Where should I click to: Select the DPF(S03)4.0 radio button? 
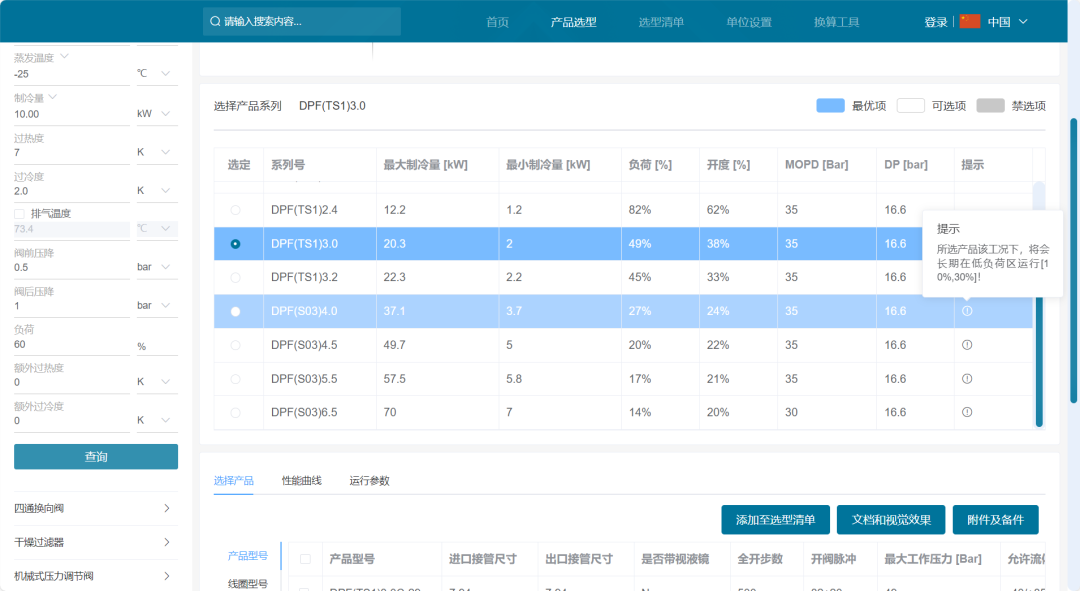tap(236, 311)
